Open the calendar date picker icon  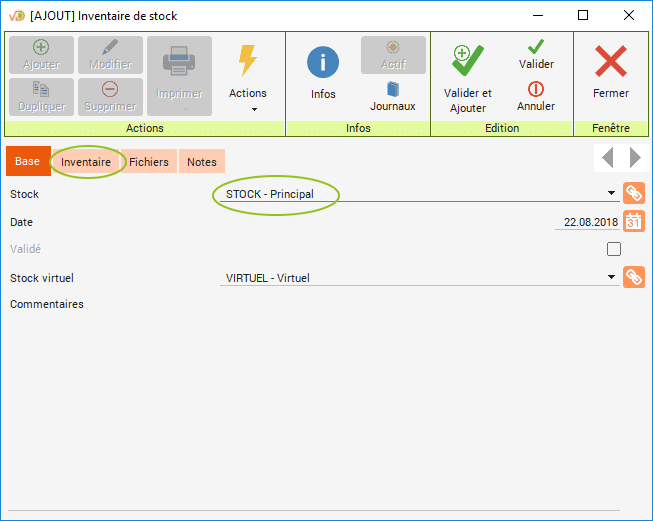tap(633, 222)
